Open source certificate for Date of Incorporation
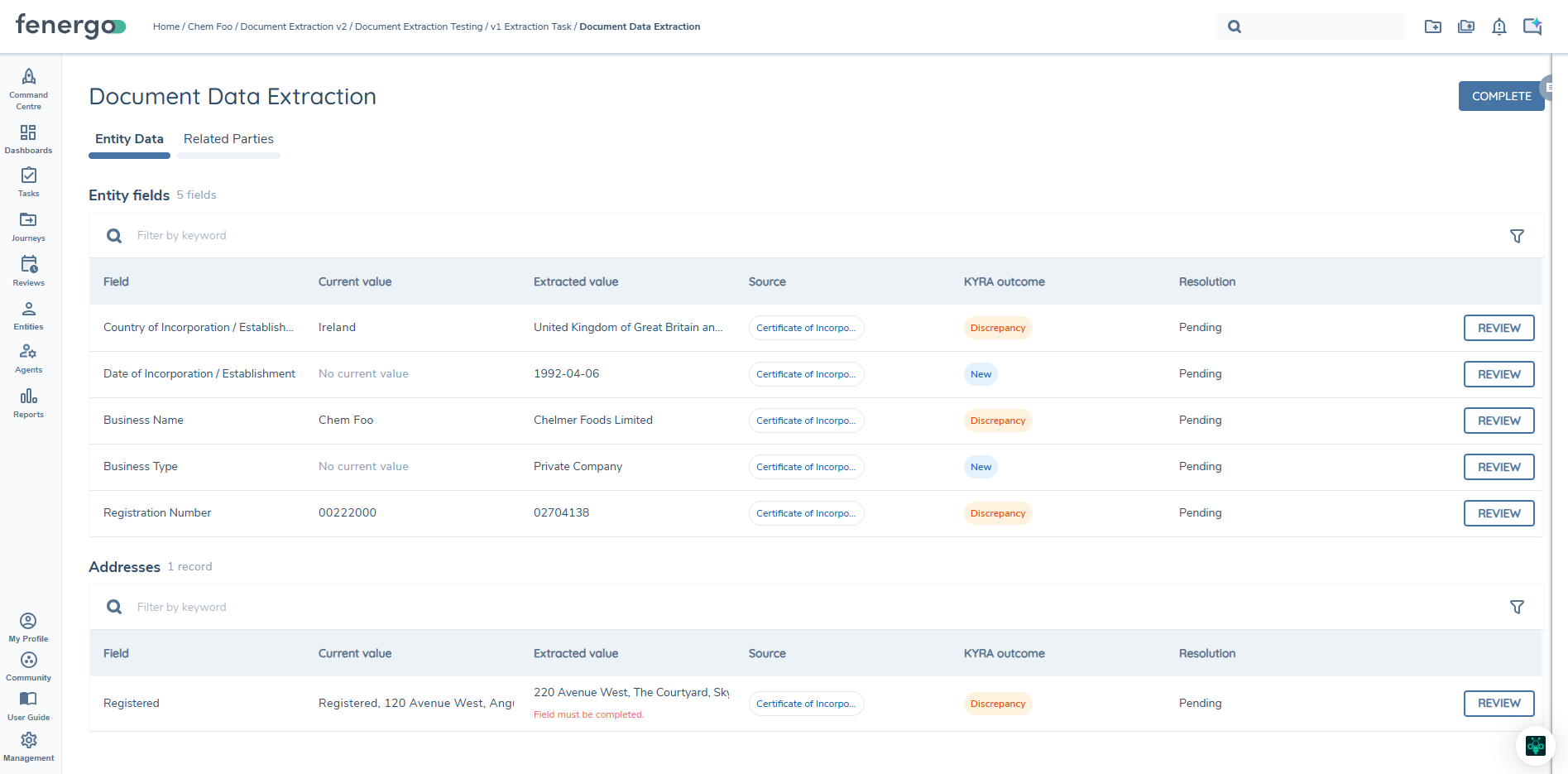The width and height of the screenshot is (1568, 774). [x=806, y=374]
